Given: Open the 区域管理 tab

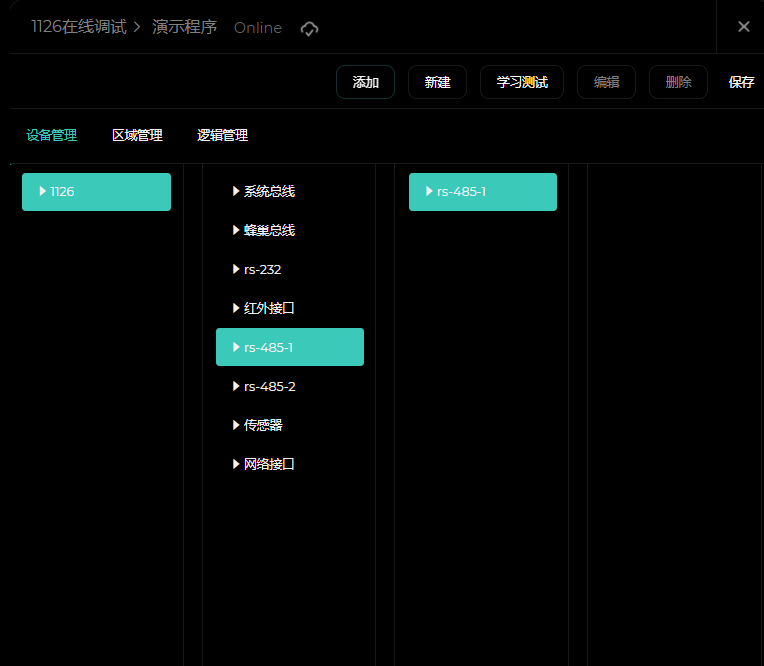Looking at the screenshot, I should tap(137, 136).
